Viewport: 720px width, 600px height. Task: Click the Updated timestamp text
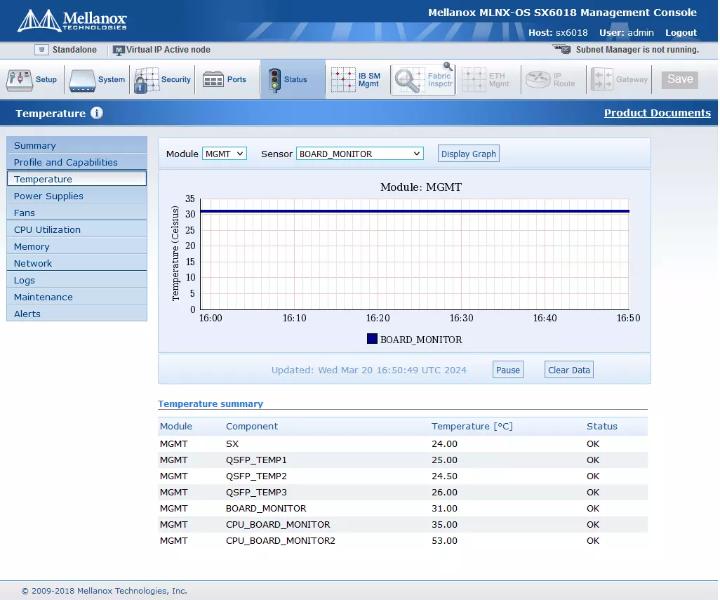tap(368, 370)
